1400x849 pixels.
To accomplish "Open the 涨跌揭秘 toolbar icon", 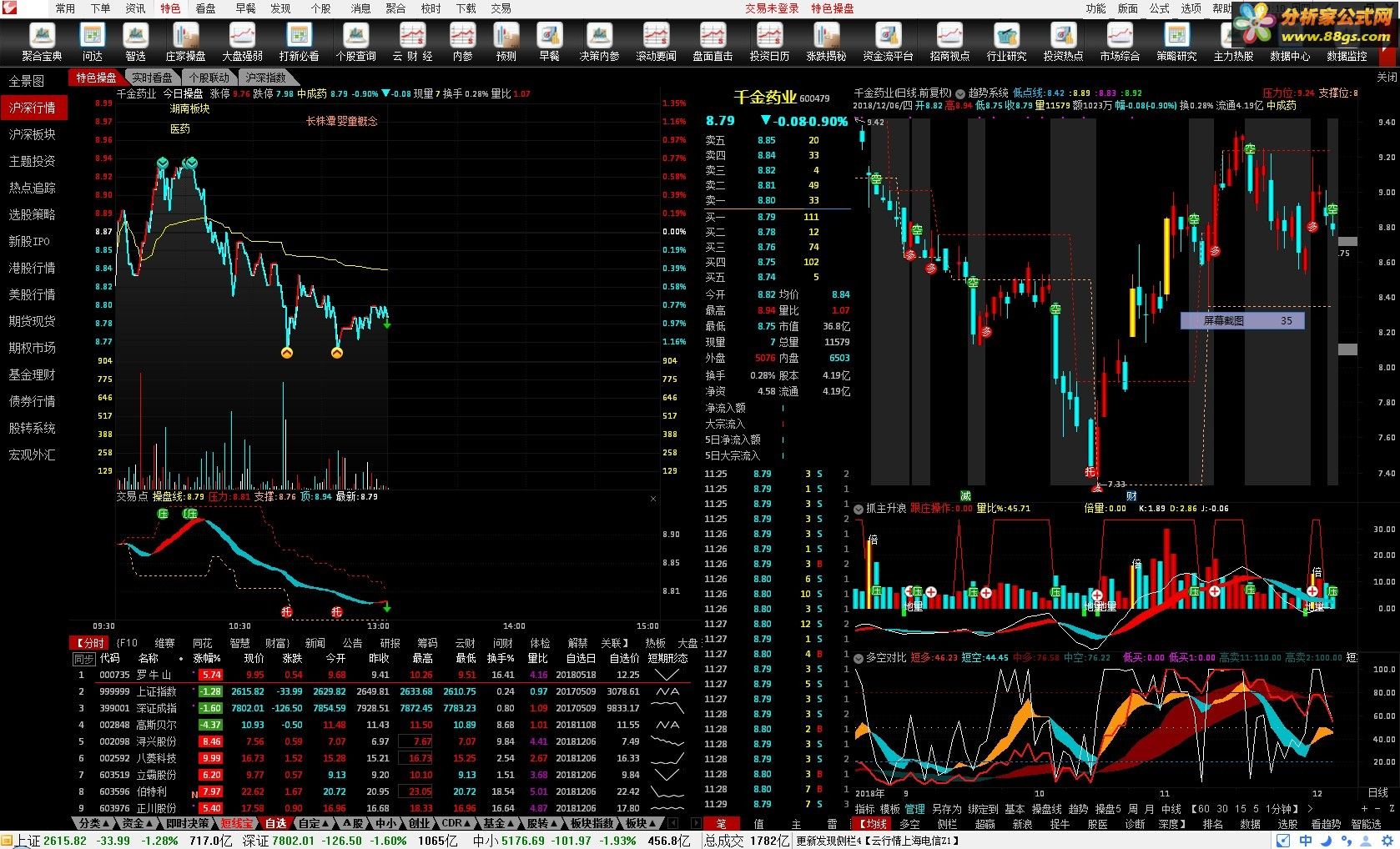I will [x=826, y=42].
